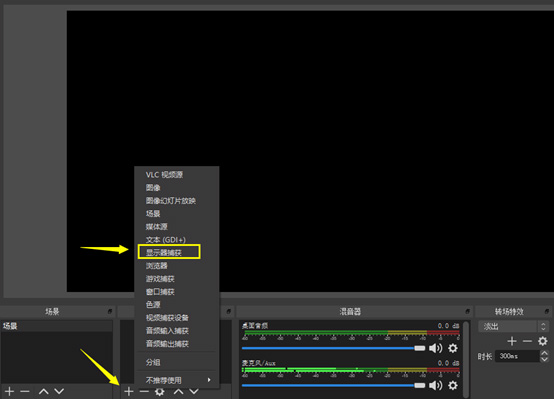
Task: Open the 淡出 transition dropdown
Action: (x=513, y=326)
